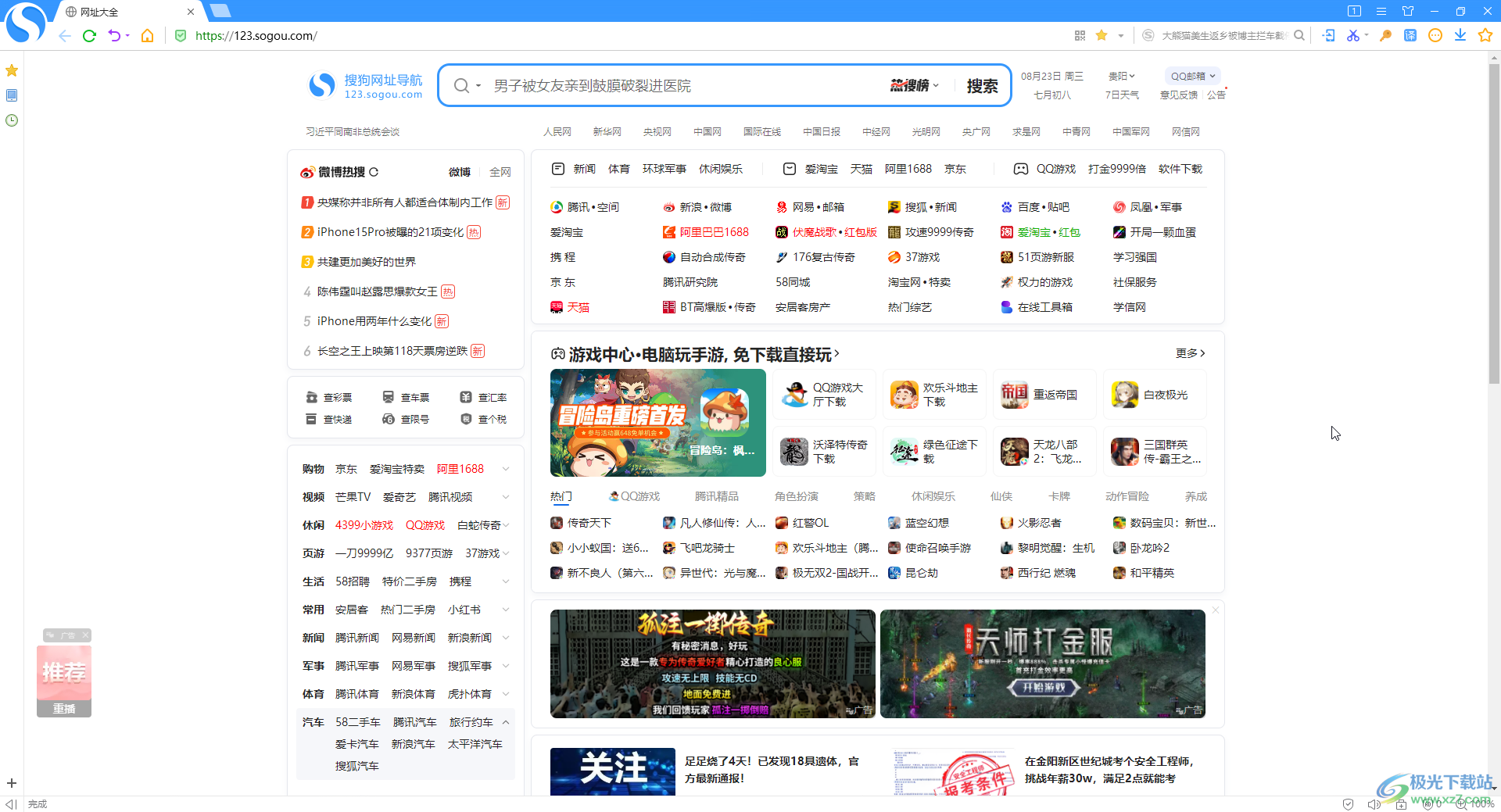The height and width of the screenshot is (812, 1501).
Task: Open the 天师打金服 advertisement image
Action: tap(1043, 664)
